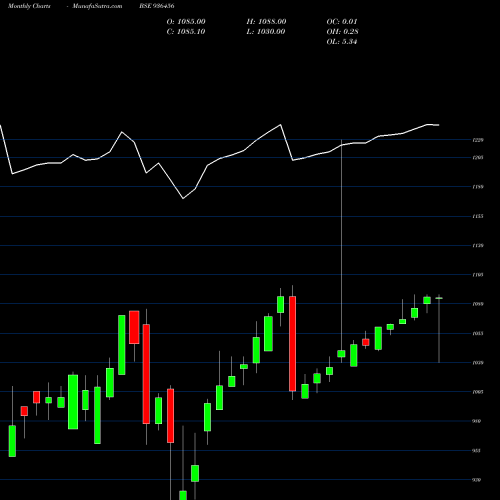Viewport: 500px width, 500px height.
Task: Click the 'MunafaSutra.com' site label
Action: point(97,6)
